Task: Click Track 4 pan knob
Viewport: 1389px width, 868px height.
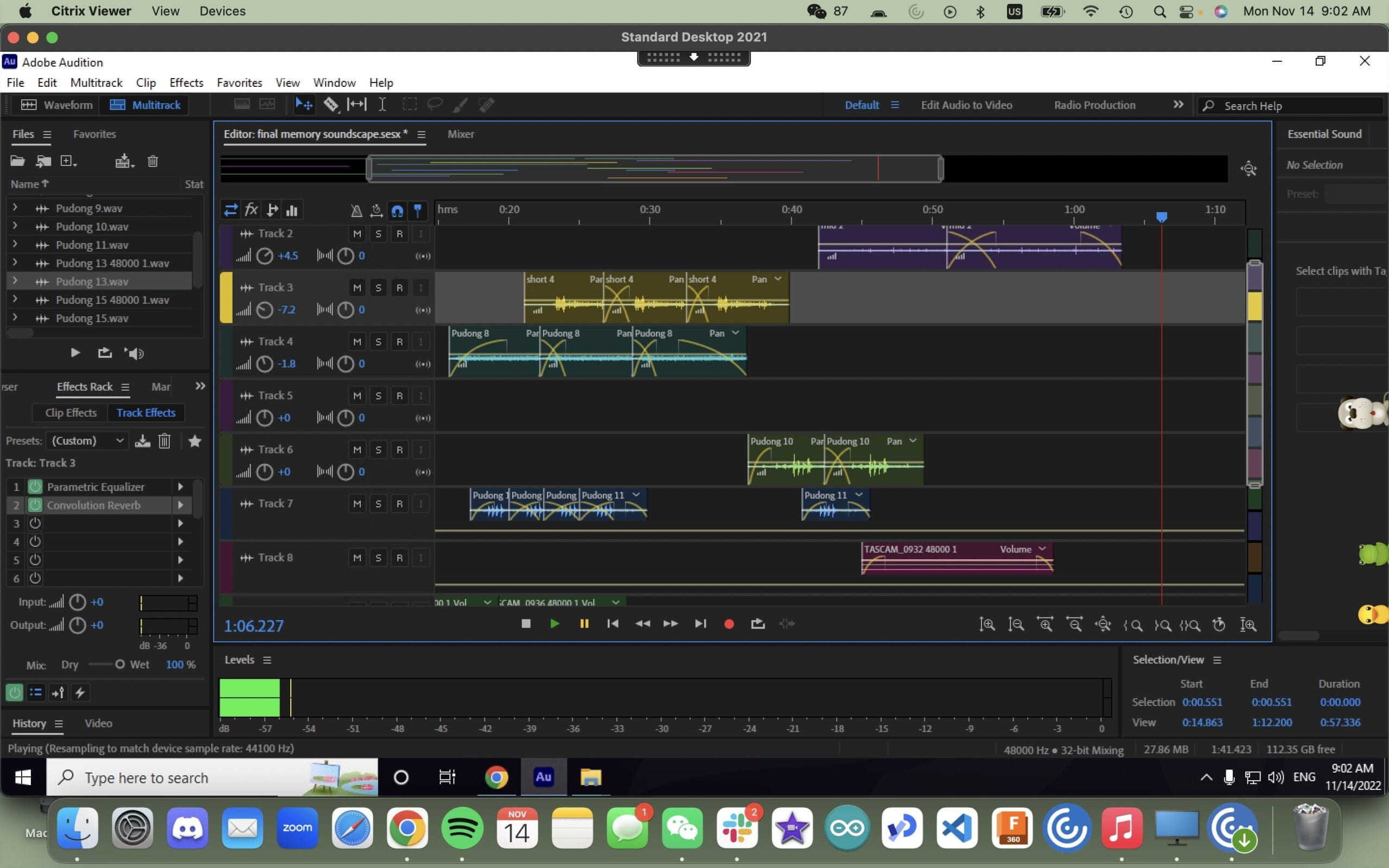Action: click(346, 364)
